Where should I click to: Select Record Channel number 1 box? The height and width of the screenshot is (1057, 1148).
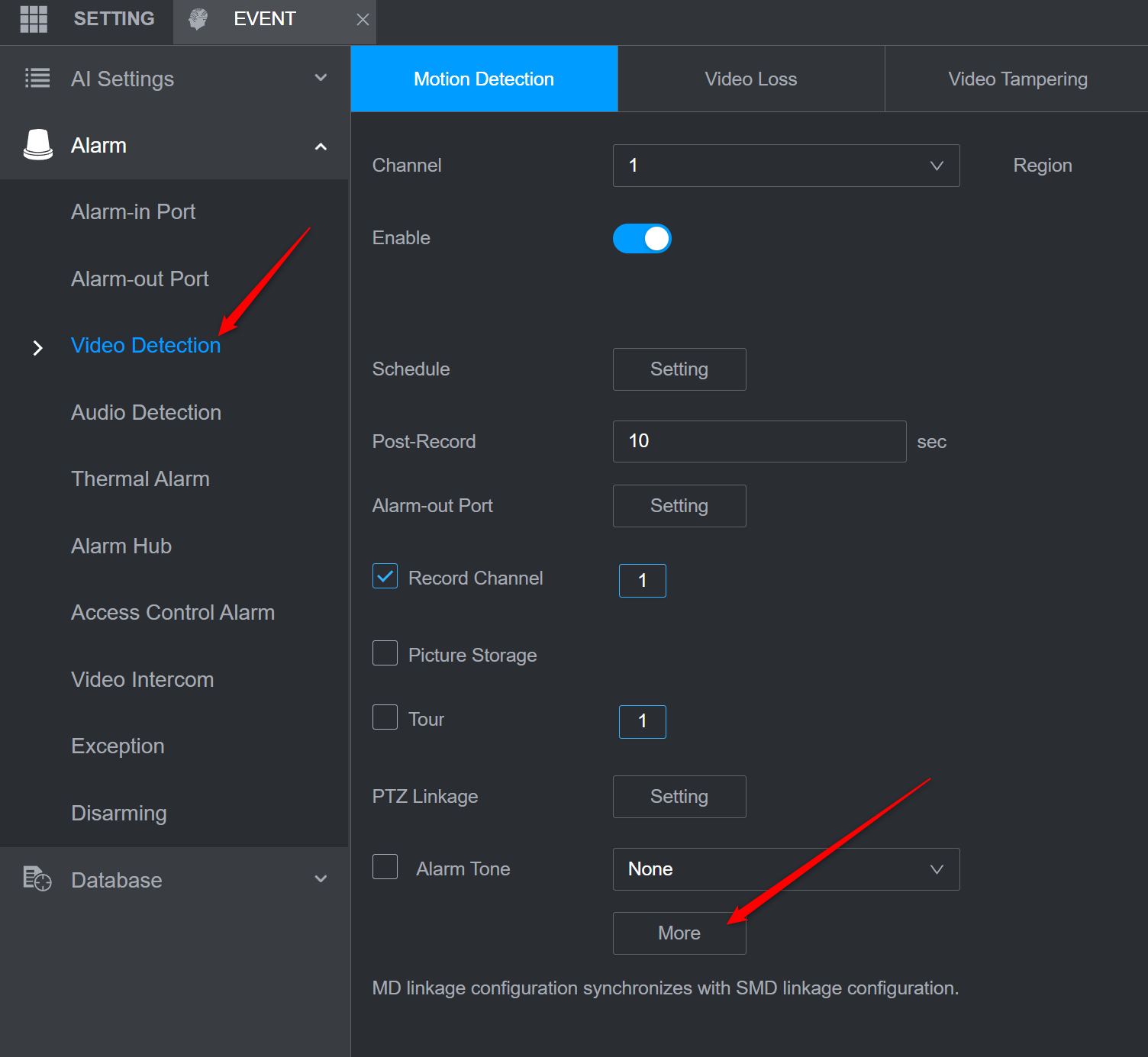click(x=643, y=581)
